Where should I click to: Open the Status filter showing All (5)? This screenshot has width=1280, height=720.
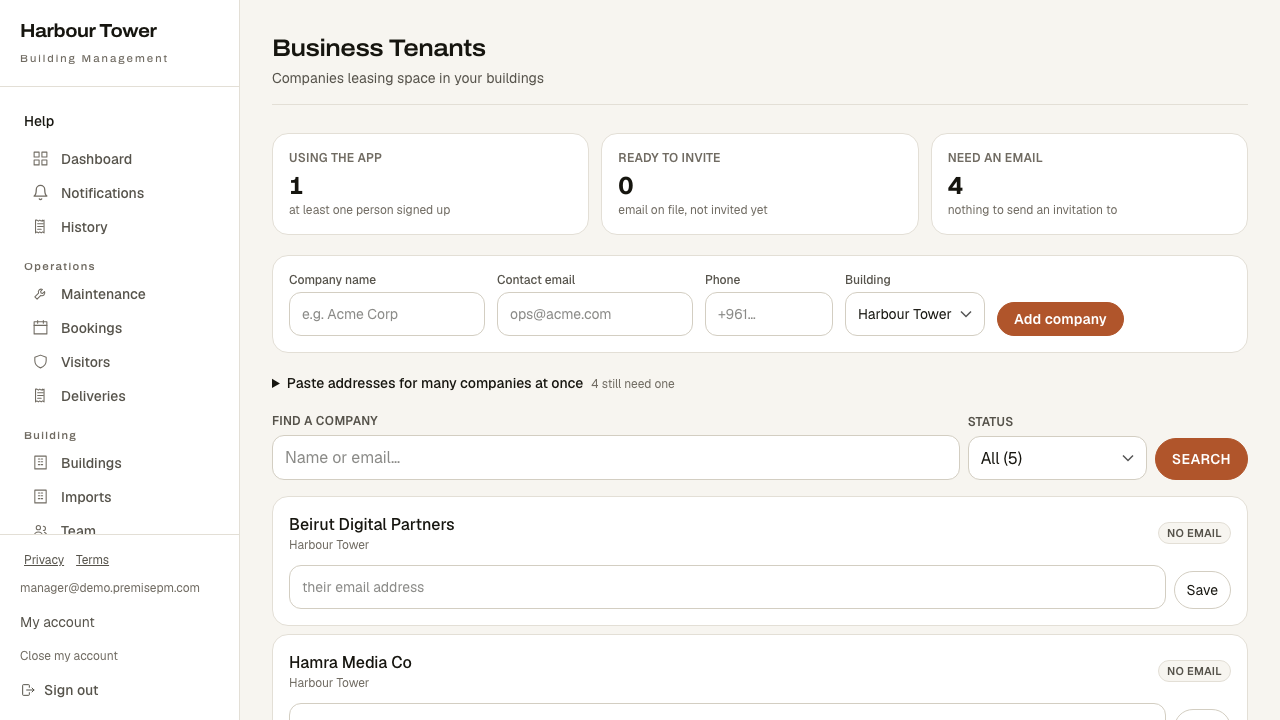(x=1057, y=458)
